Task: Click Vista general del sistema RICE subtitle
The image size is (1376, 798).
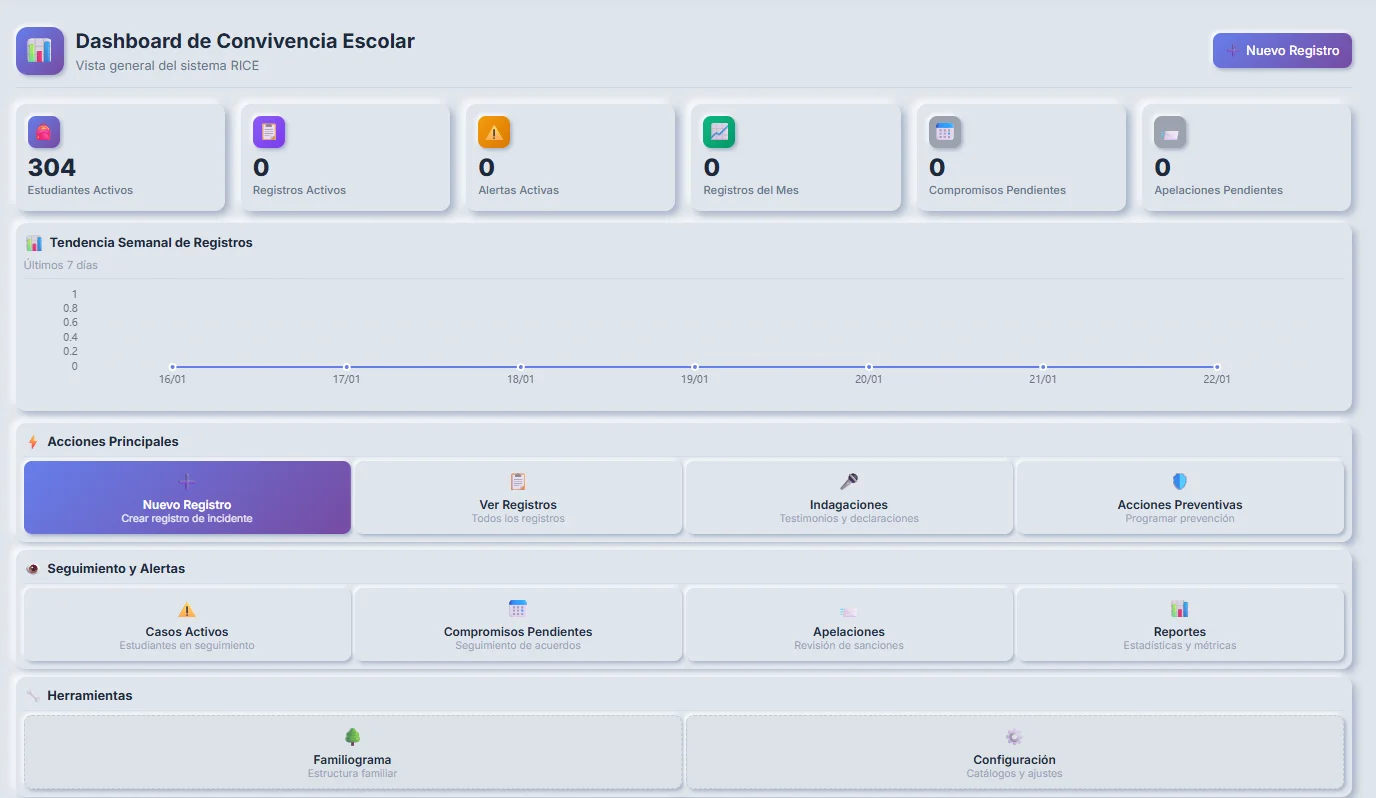Action: click(167, 66)
